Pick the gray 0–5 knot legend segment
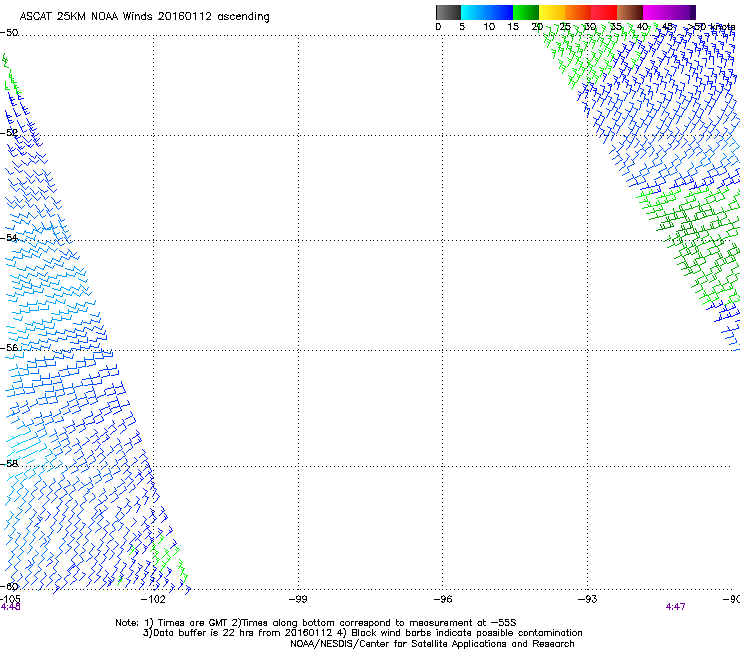 tap(448, 12)
